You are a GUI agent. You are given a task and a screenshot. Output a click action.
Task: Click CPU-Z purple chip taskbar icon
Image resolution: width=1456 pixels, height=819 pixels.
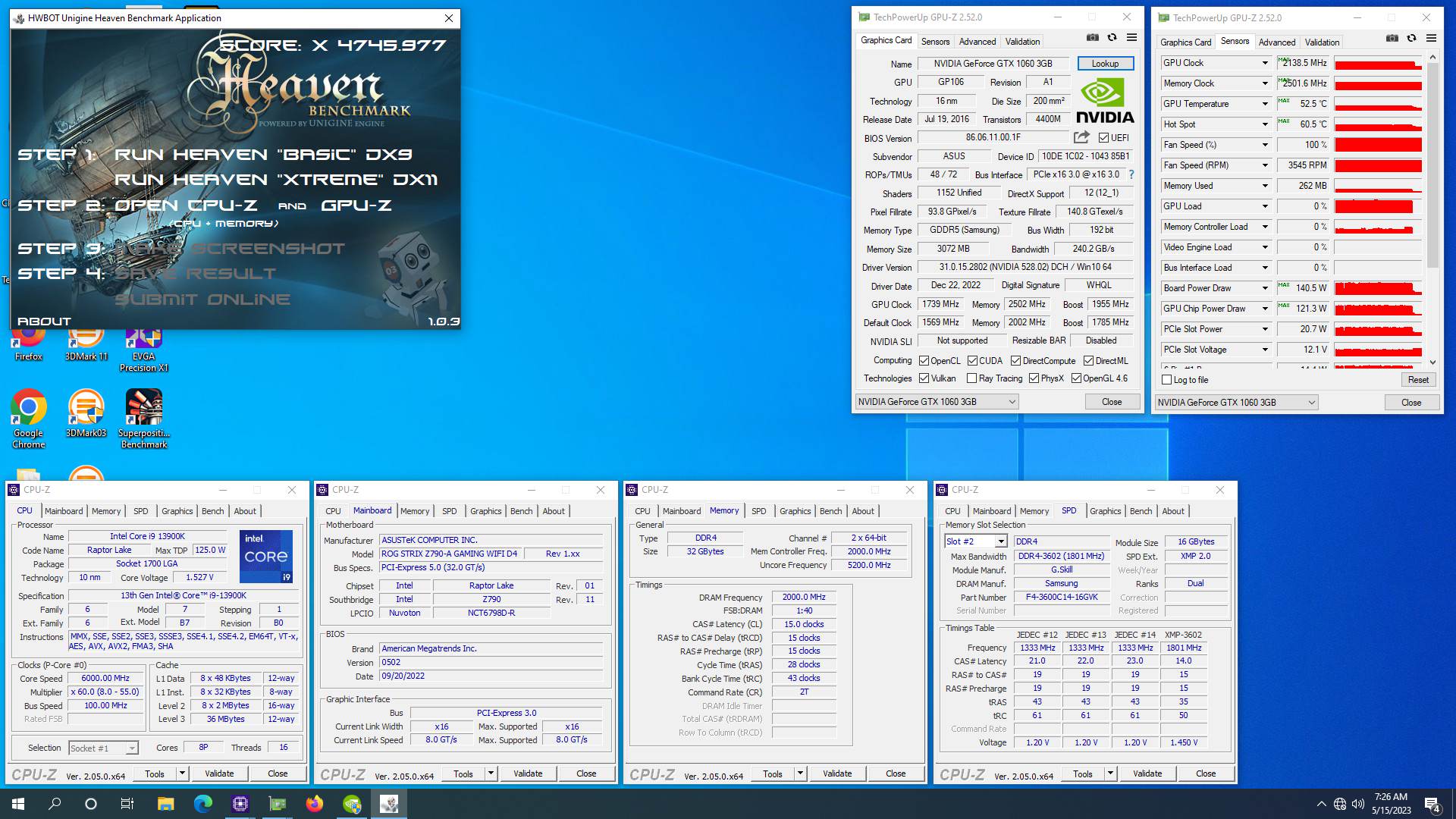pos(240,804)
